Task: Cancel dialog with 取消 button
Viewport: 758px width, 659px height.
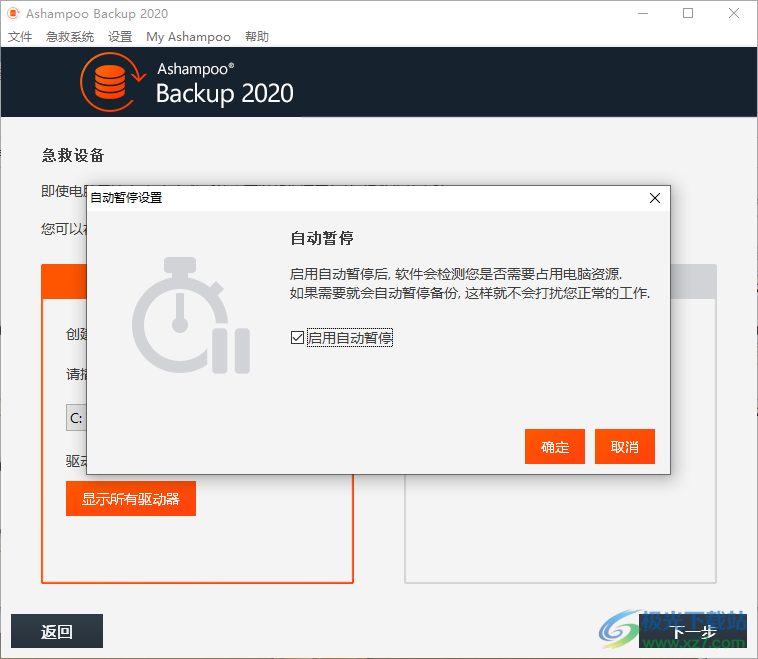Action: click(x=625, y=446)
